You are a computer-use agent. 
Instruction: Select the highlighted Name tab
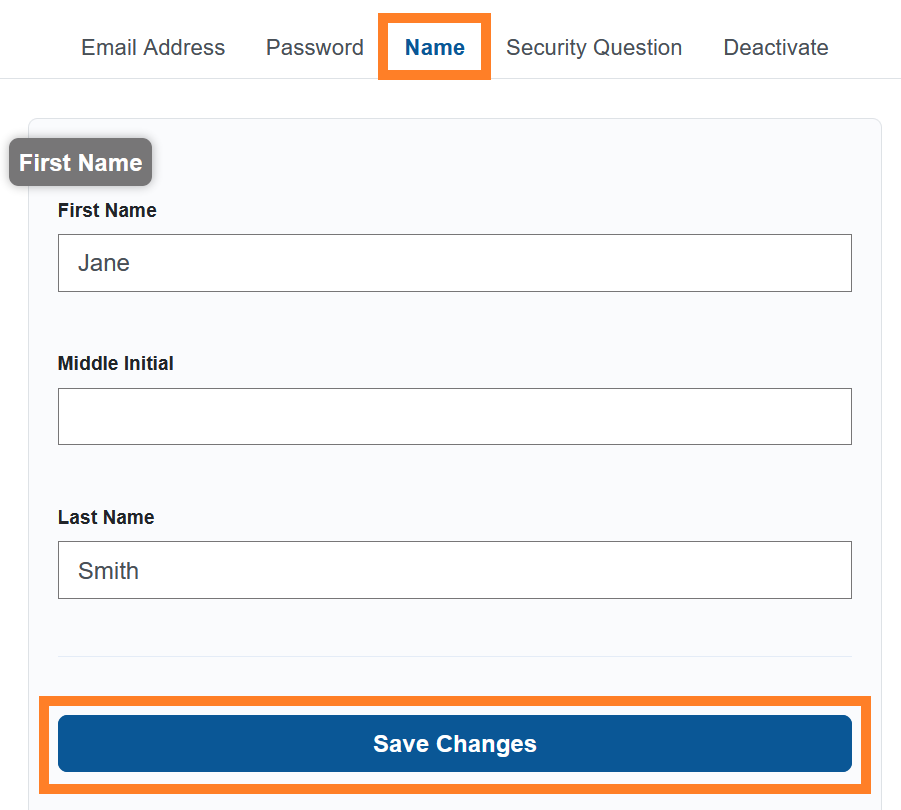(x=434, y=47)
